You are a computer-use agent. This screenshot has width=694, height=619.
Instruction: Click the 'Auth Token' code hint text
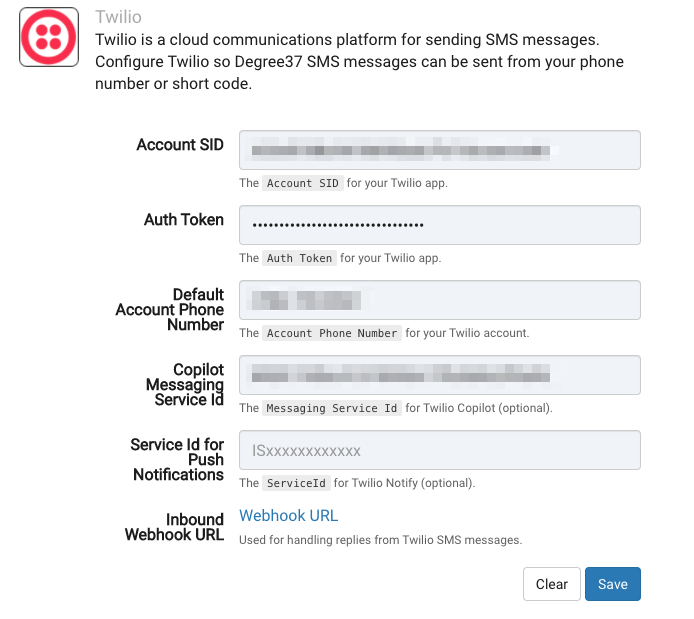click(299, 258)
